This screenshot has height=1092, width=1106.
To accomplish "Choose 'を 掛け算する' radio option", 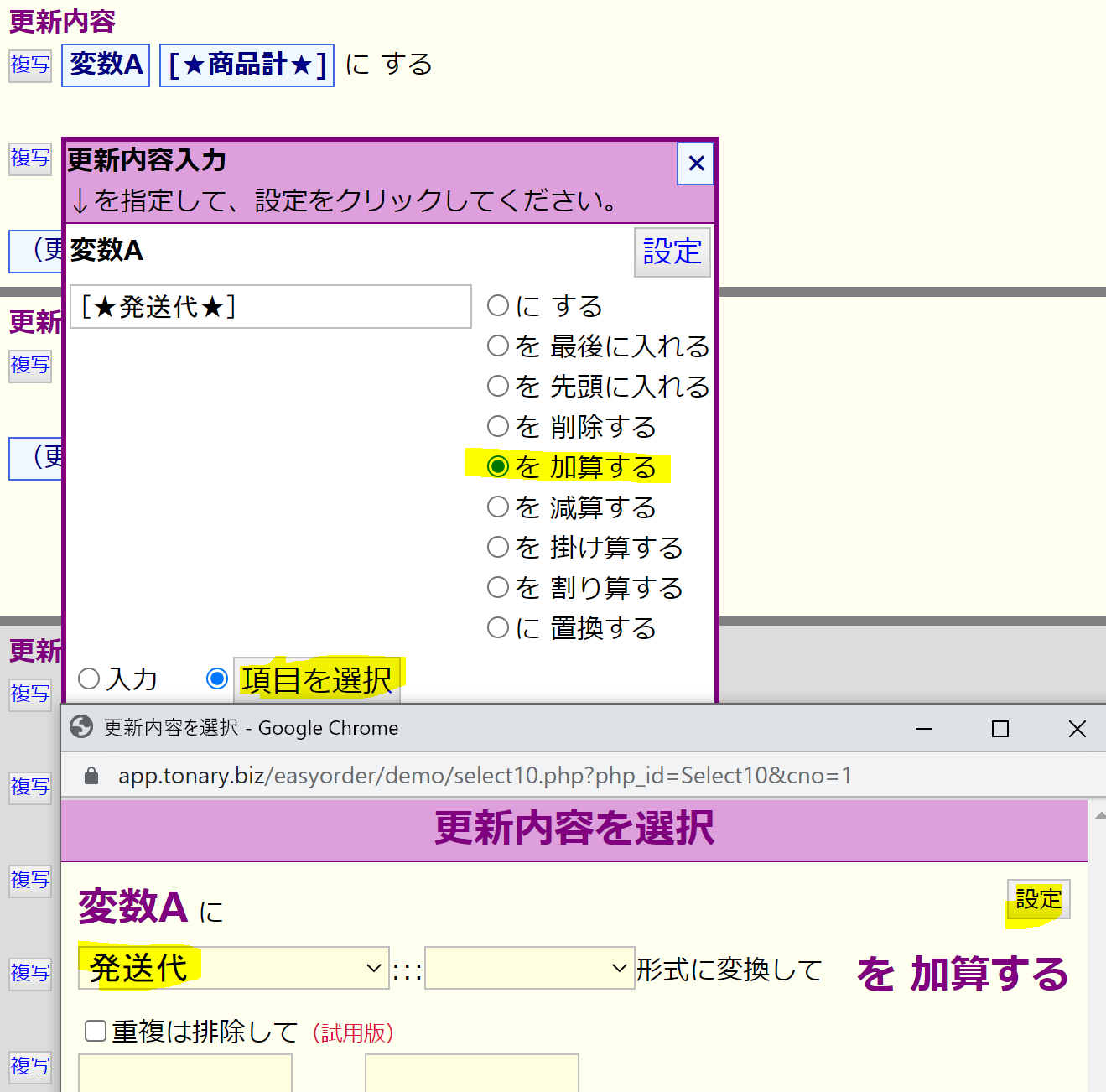I will pyautogui.click(x=498, y=548).
